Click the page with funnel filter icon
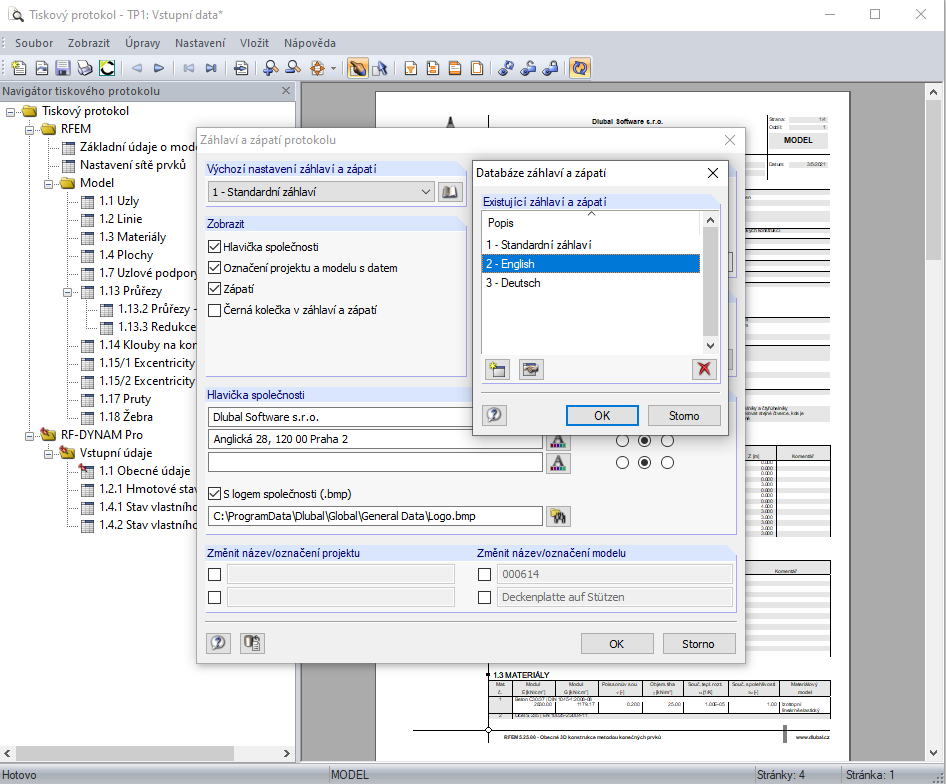946x784 pixels. (x=411, y=68)
